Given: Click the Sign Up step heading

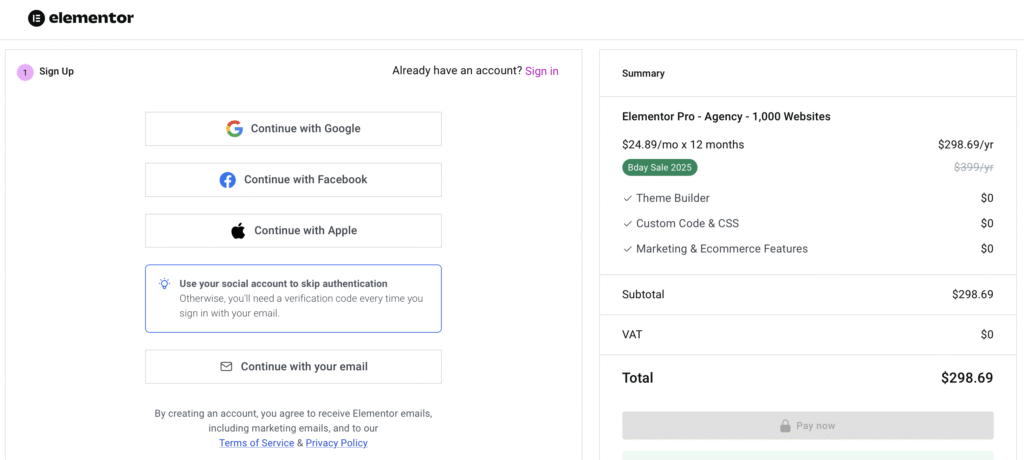Looking at the screenshot, I should click(56, 72).
